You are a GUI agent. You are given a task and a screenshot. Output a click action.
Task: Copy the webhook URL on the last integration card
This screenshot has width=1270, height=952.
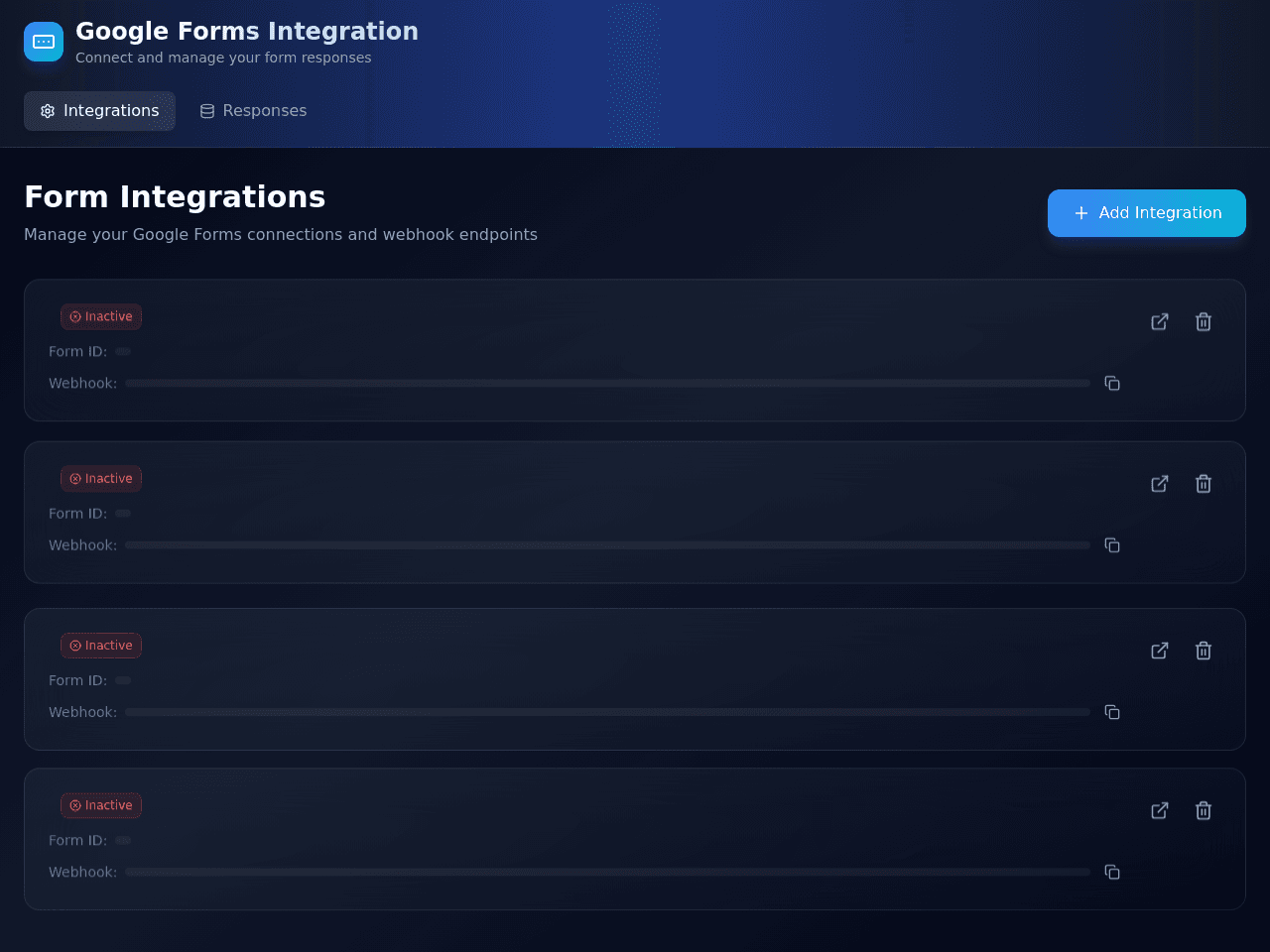pos(1112,872)
